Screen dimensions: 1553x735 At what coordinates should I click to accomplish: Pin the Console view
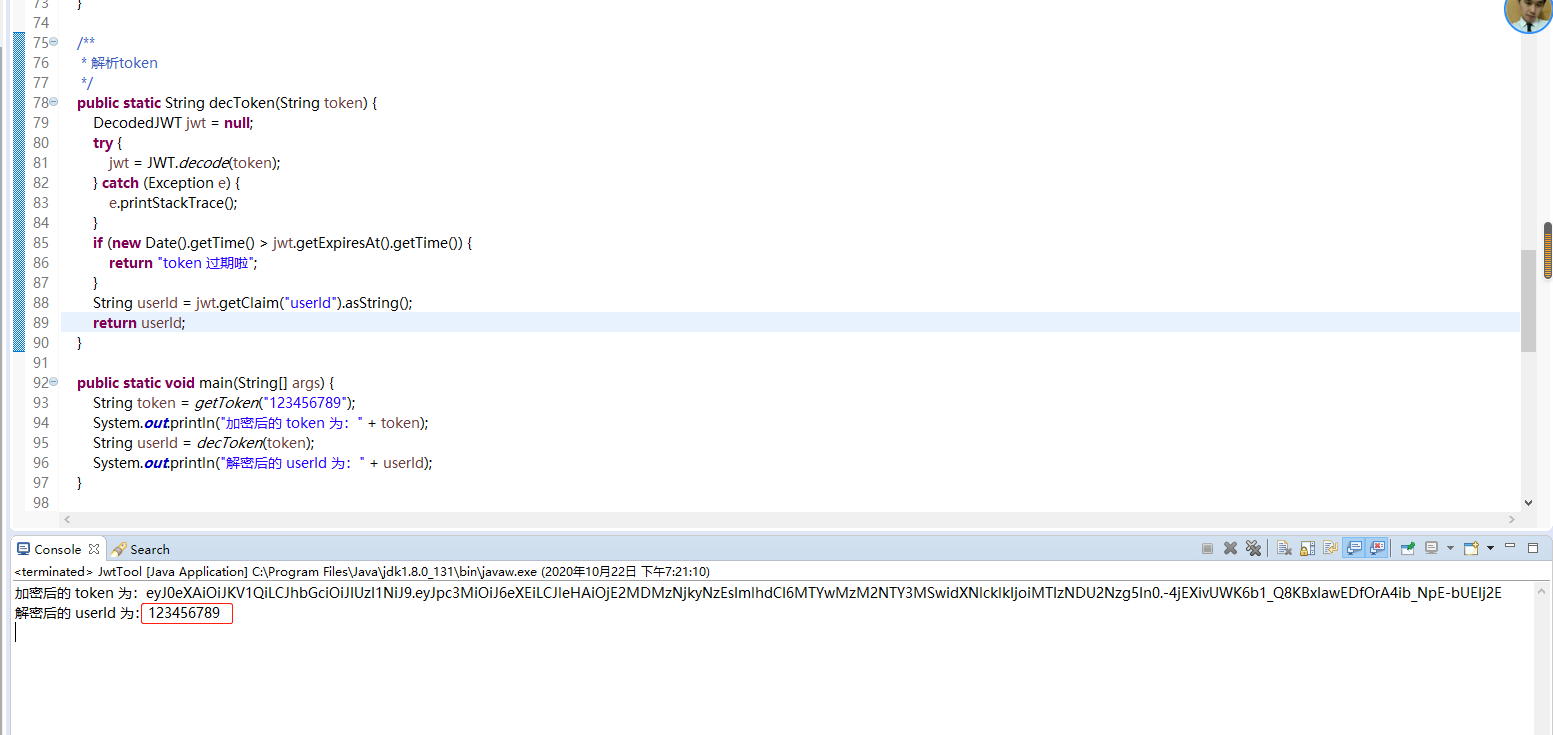coord(1408,548)
